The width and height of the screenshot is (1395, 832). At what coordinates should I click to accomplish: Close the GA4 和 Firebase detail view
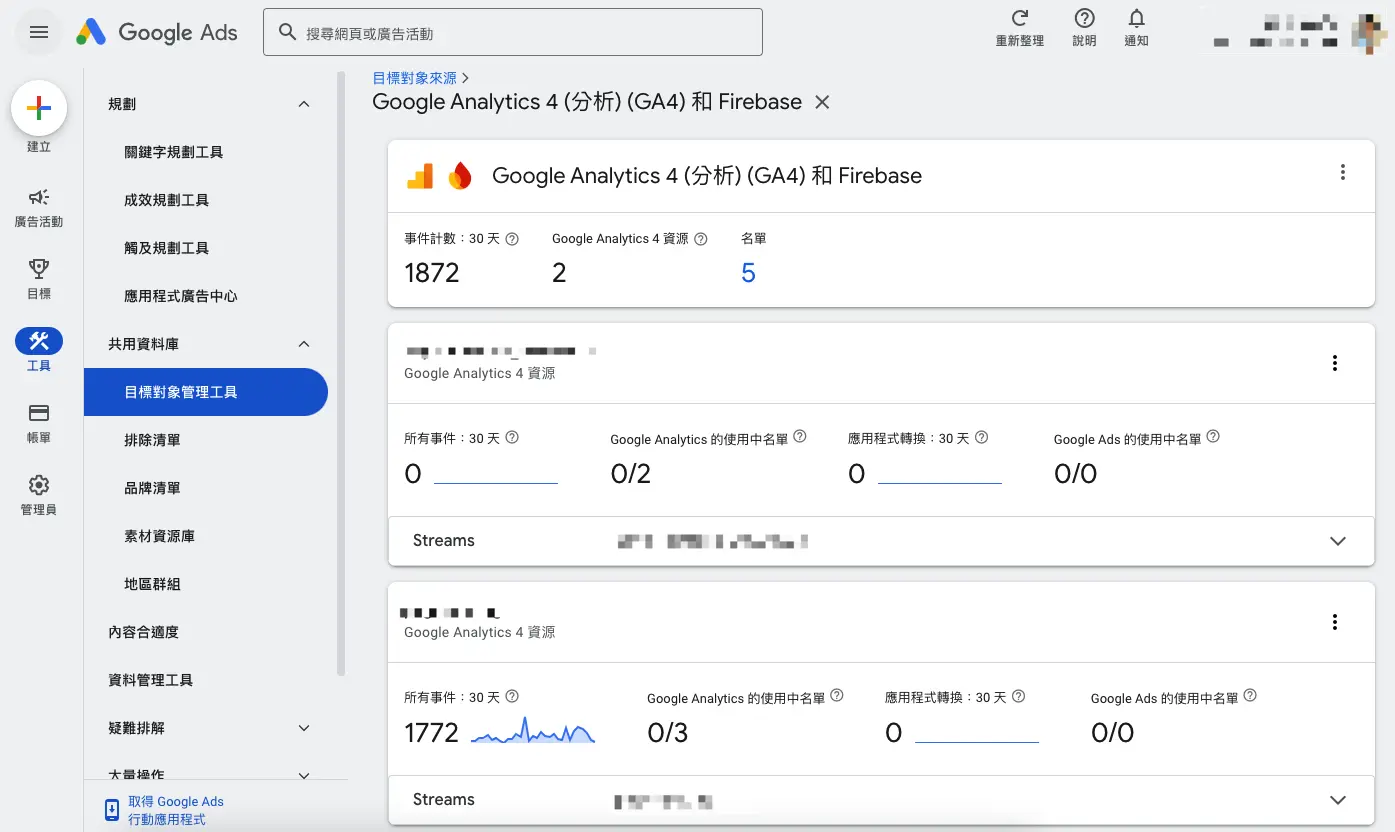pos(822,102)
